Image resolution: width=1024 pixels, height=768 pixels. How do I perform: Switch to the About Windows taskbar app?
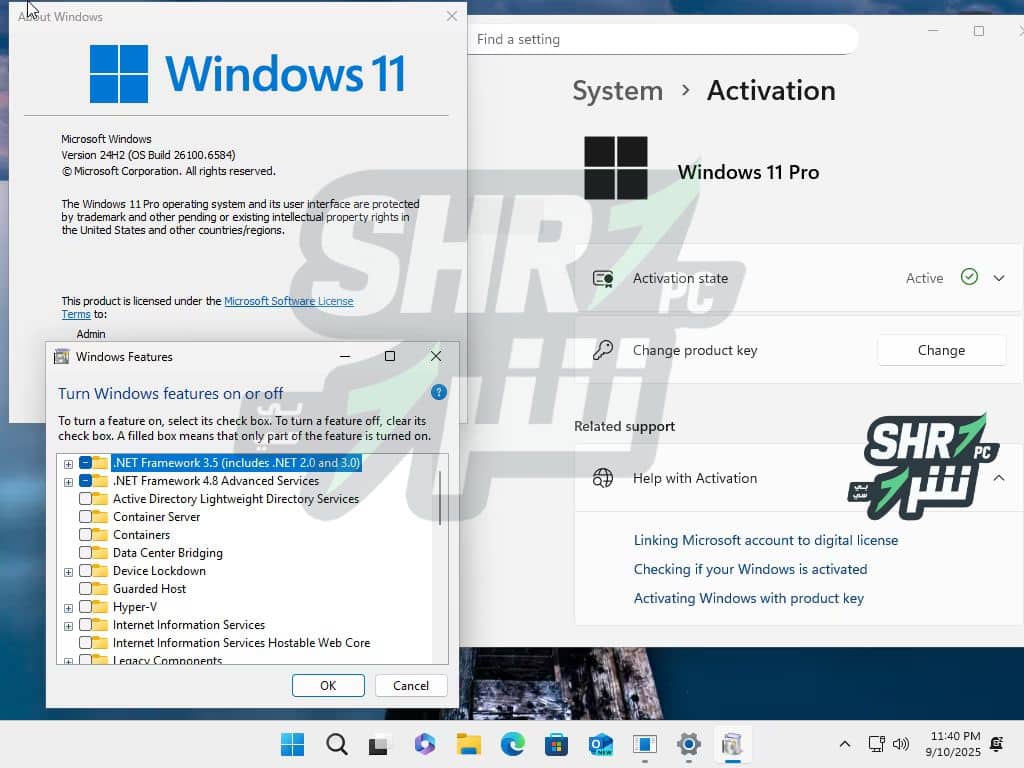coord(645,744)
